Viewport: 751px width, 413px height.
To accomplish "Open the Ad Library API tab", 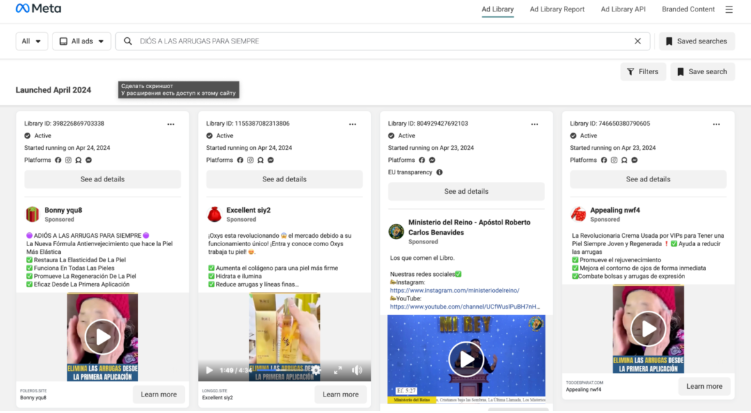I will (x=623, y=9).
